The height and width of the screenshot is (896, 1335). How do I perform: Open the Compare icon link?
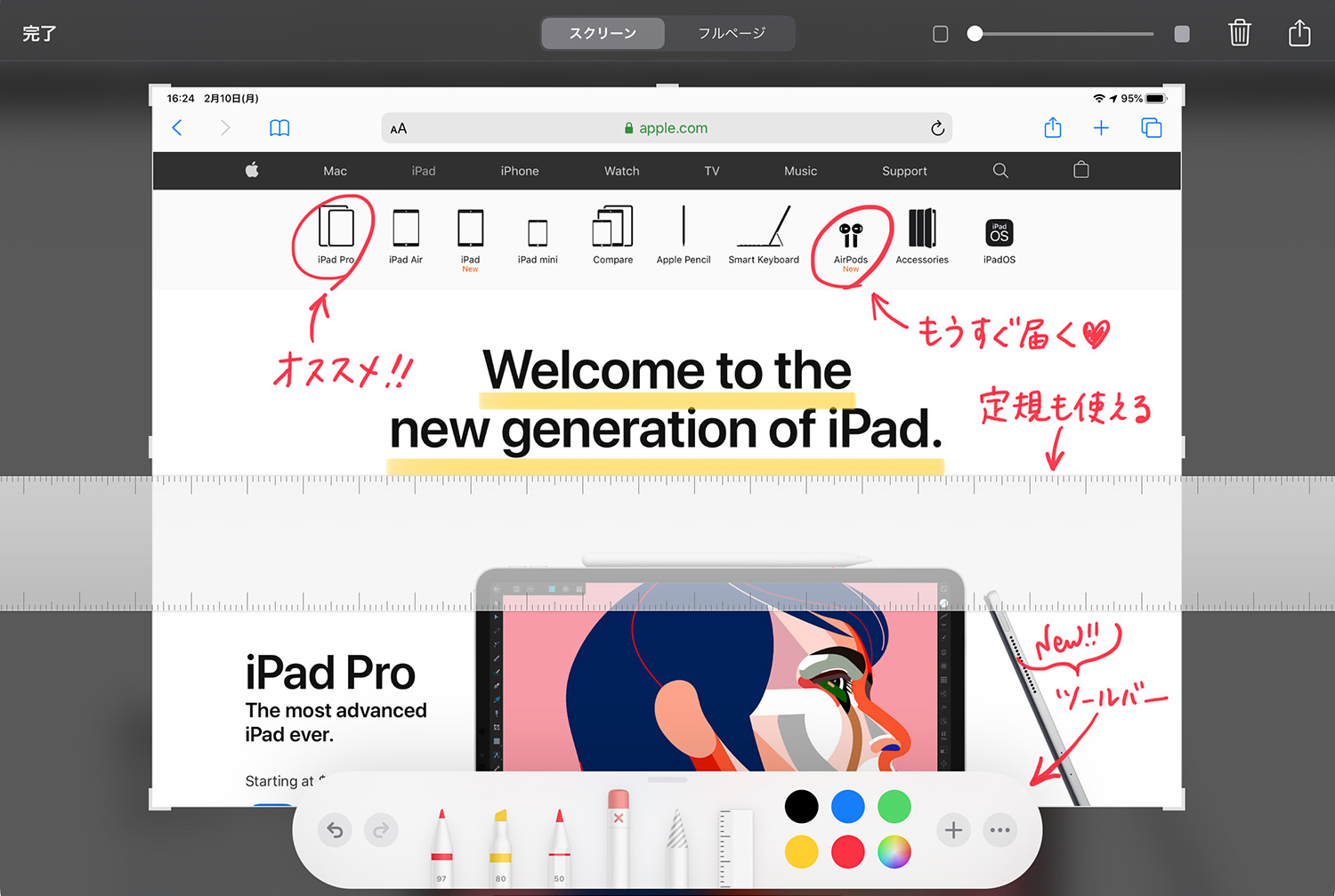(x=613, y=235)
